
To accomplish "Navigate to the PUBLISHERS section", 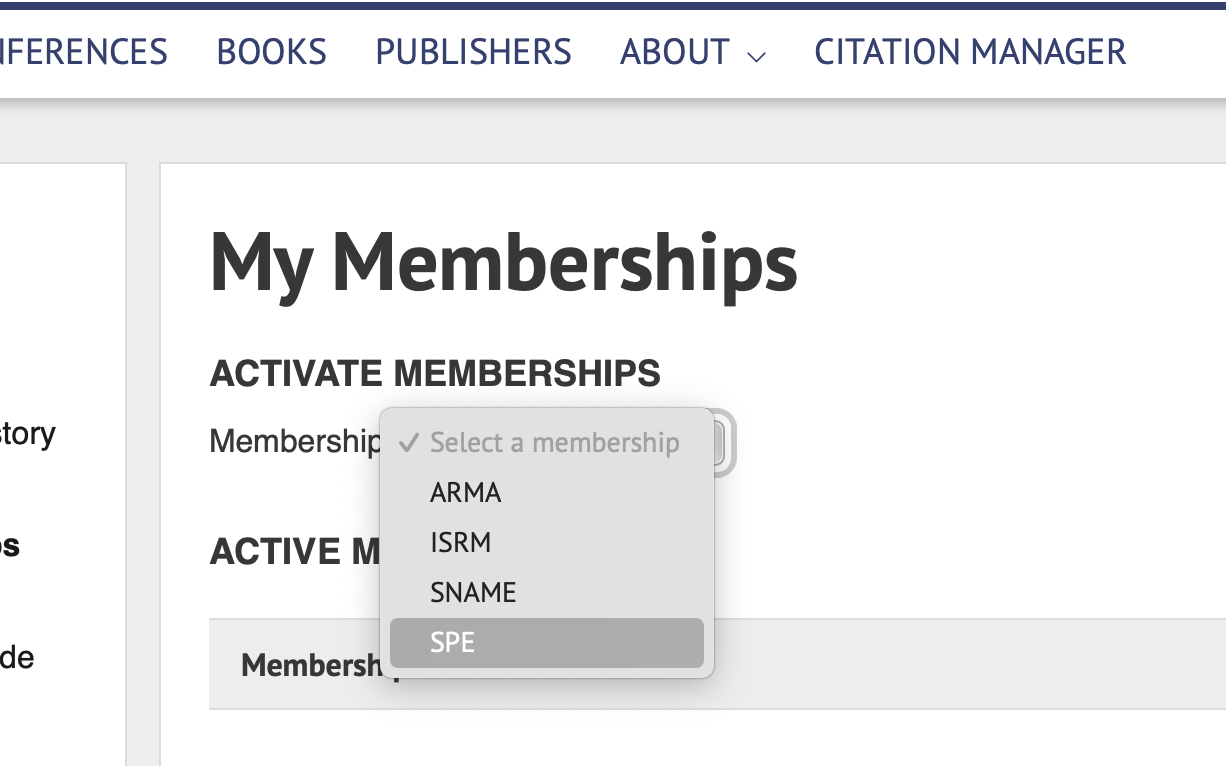I will [473, 51].
